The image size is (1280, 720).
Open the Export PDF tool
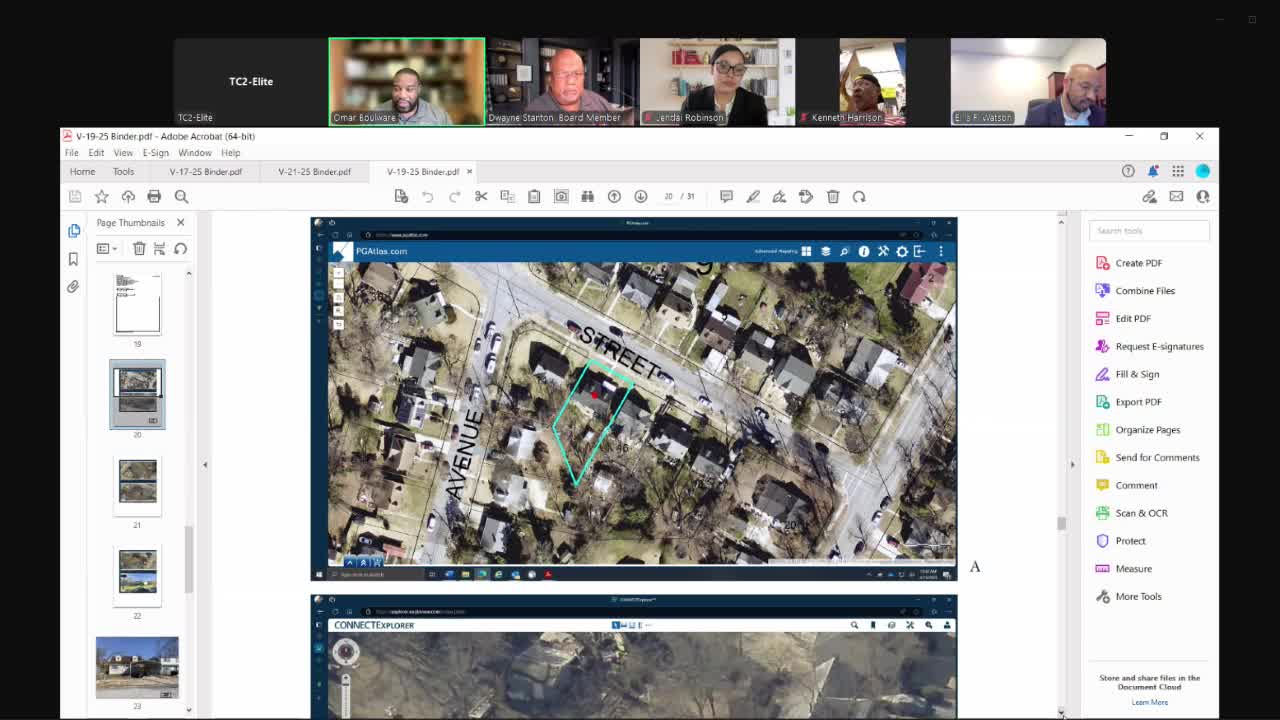(x=1138, y=402)
